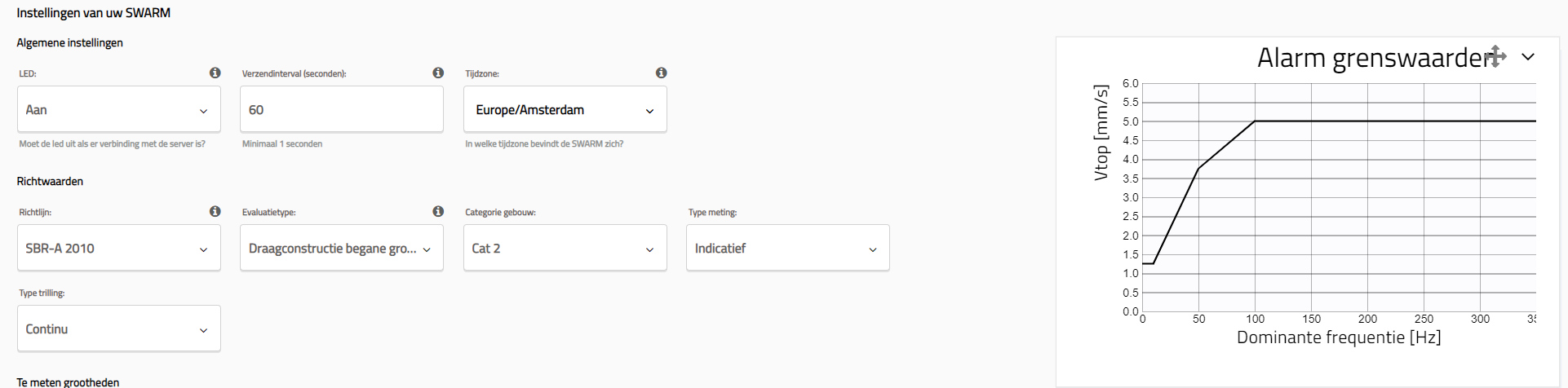Click the info icon next to LED
This screenshot has width=1568, height=388.
215,73
